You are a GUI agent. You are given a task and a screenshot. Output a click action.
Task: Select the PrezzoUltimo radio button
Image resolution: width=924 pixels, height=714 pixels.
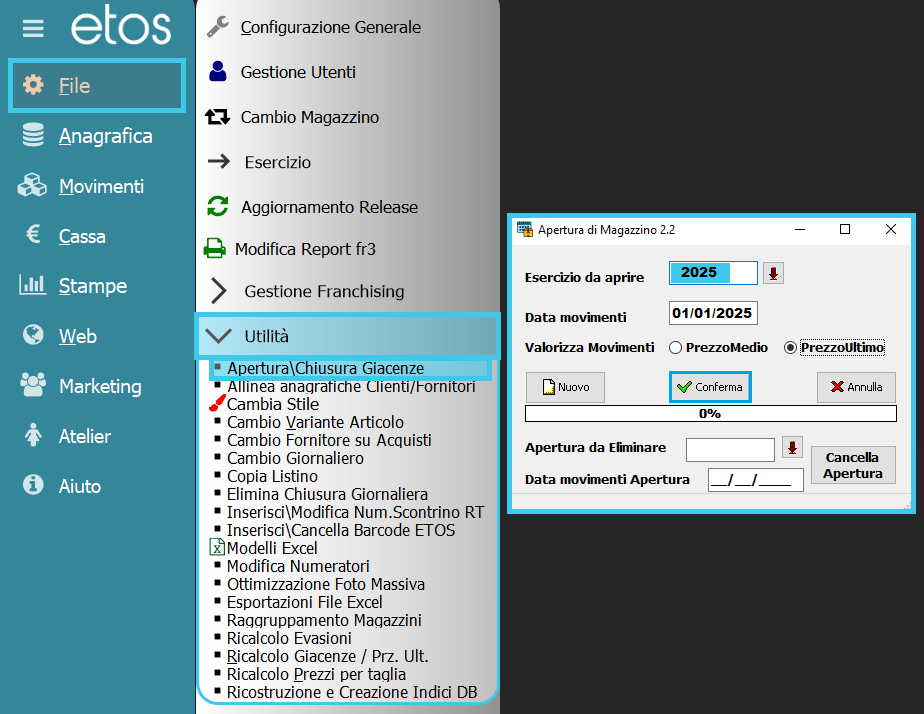click(x=790, y=348)
